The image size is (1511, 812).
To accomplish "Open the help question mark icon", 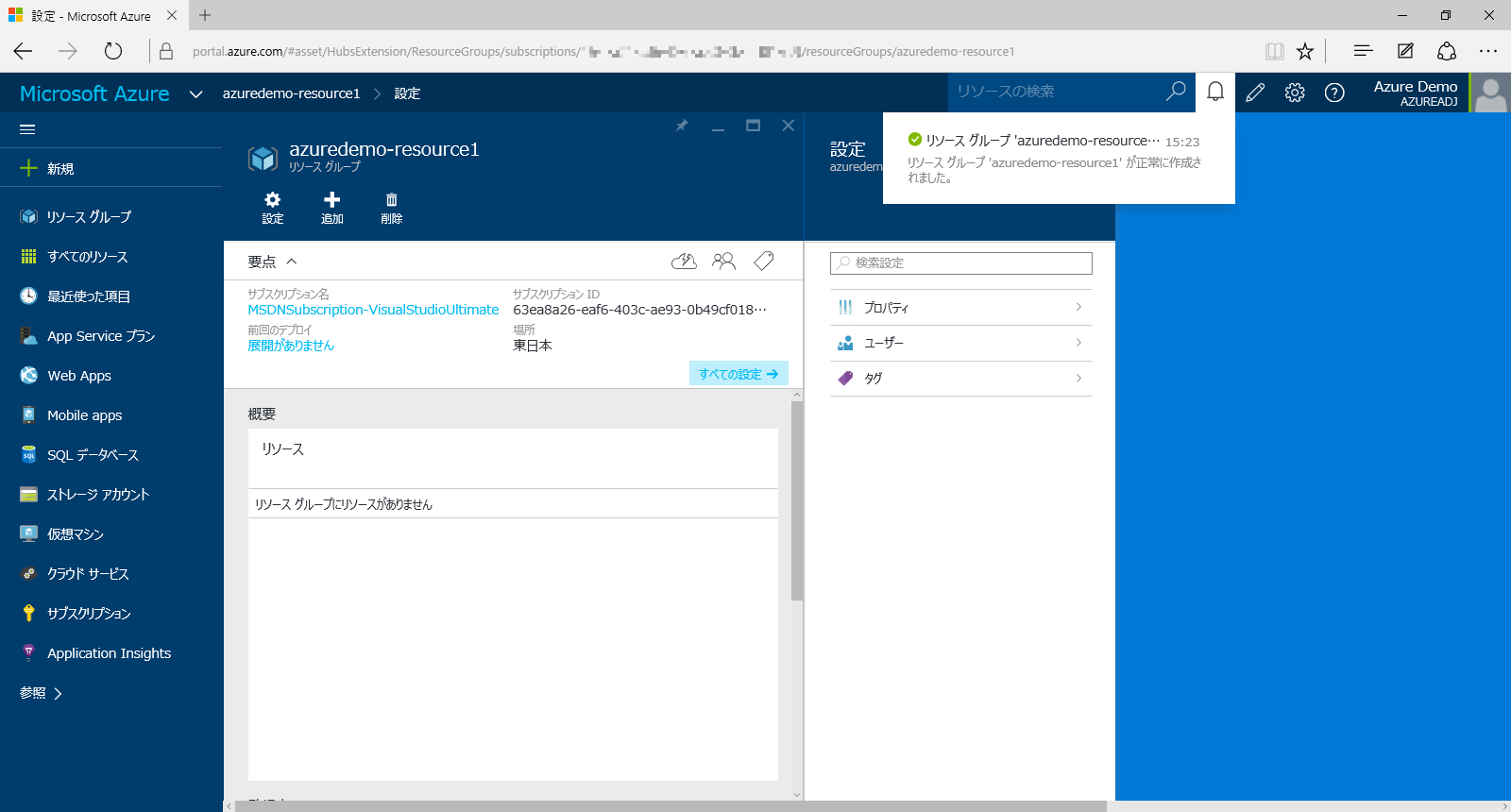I will (1334, 93).
